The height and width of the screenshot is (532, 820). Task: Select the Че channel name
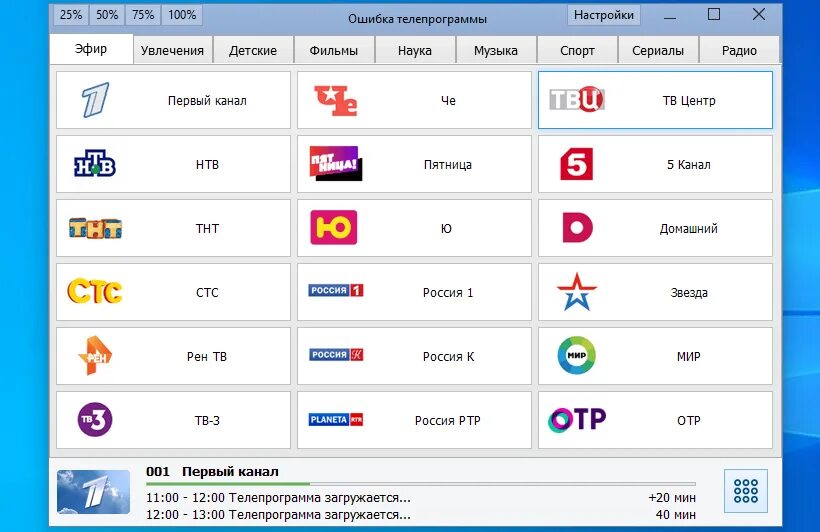click(448, 100)
